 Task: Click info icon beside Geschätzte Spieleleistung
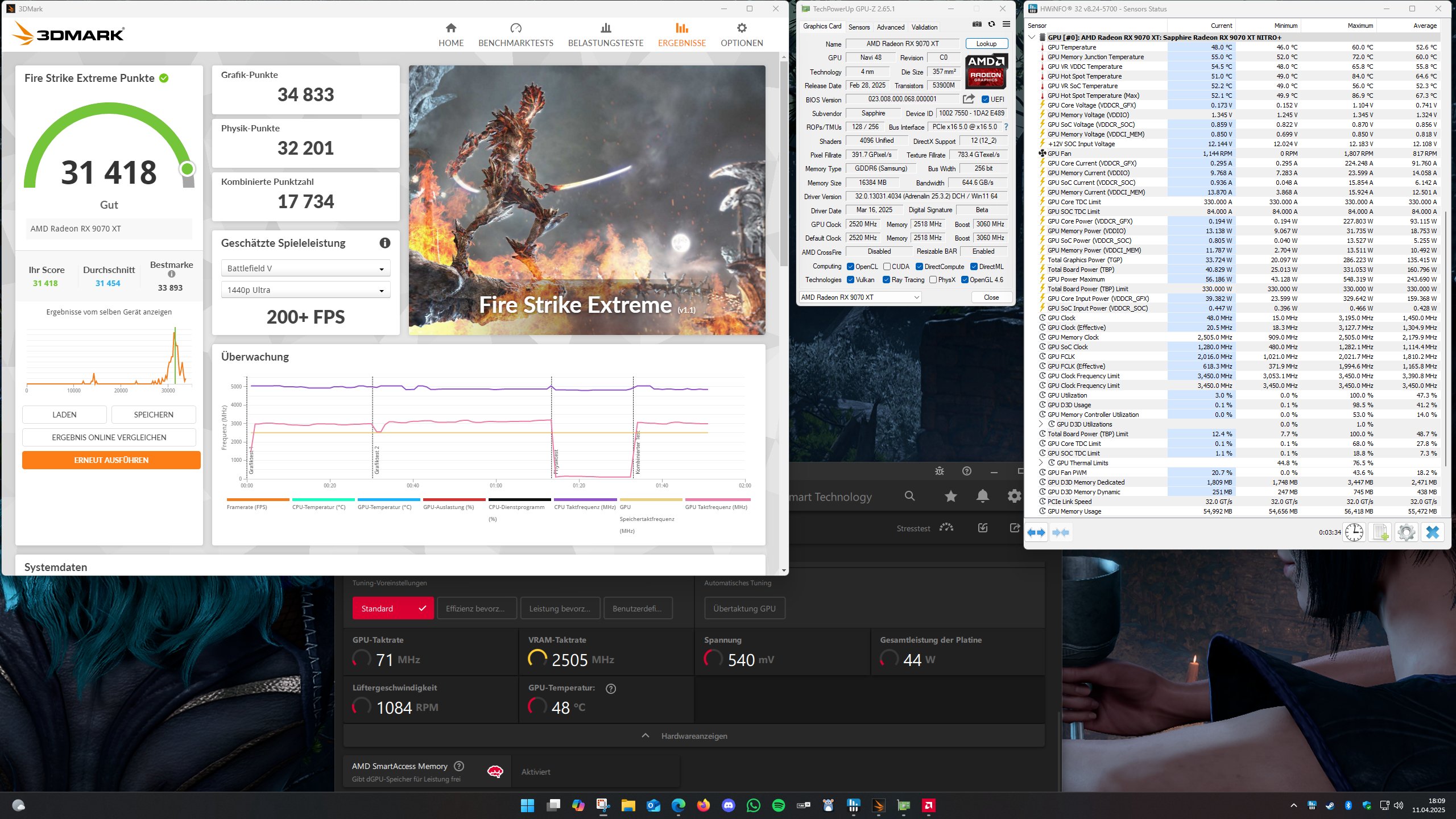coord(385,243)
